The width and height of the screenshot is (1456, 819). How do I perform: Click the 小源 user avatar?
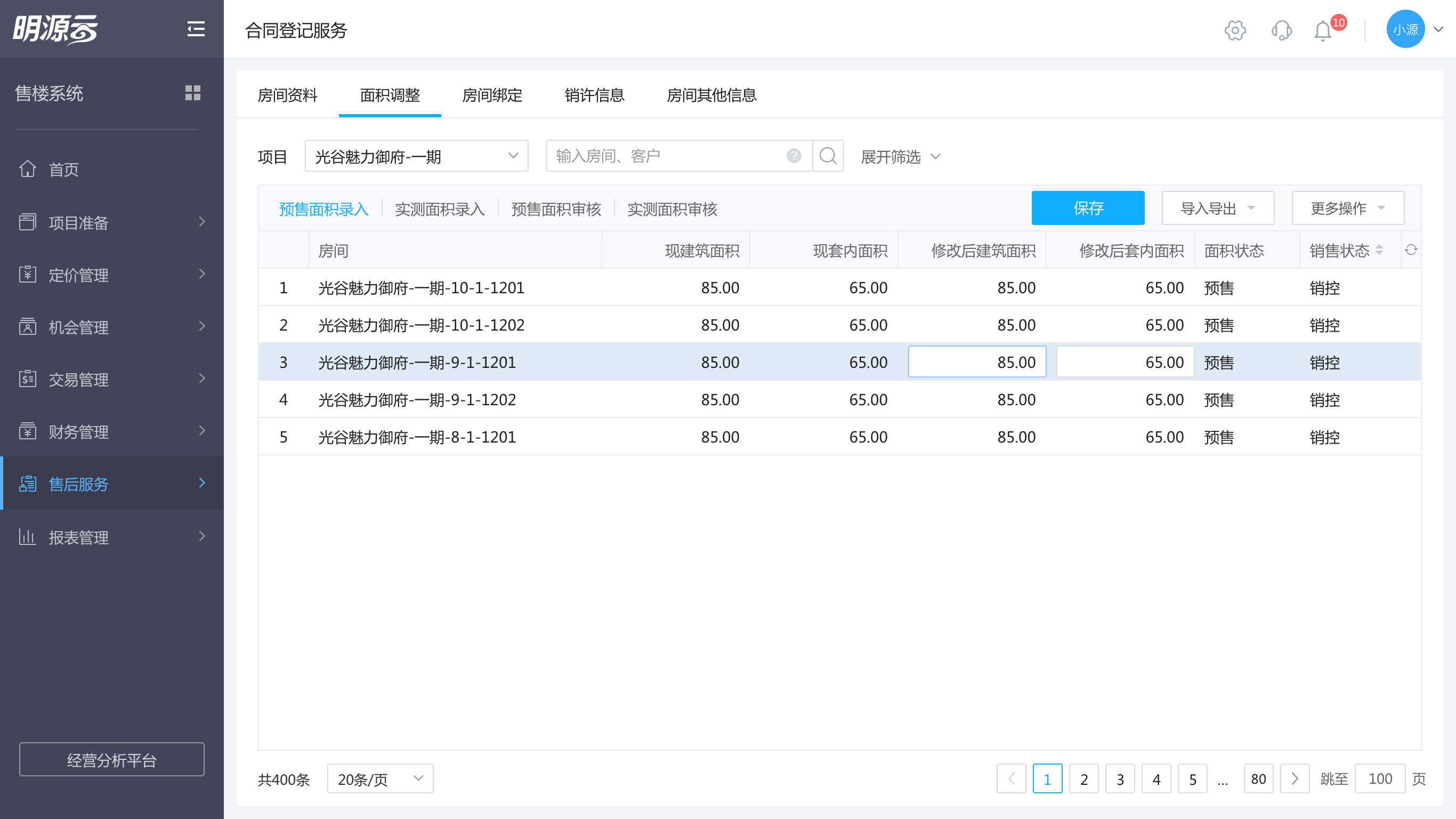(1405, 29)
